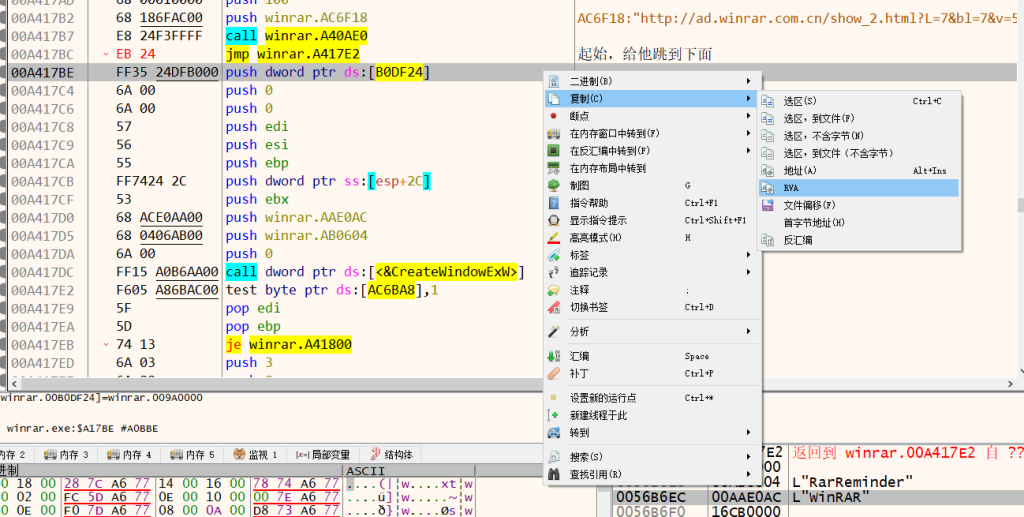The height and width of the screenshot is (517, 1024).
Task: Open the 结构体 tab
Action: (391, 454)
